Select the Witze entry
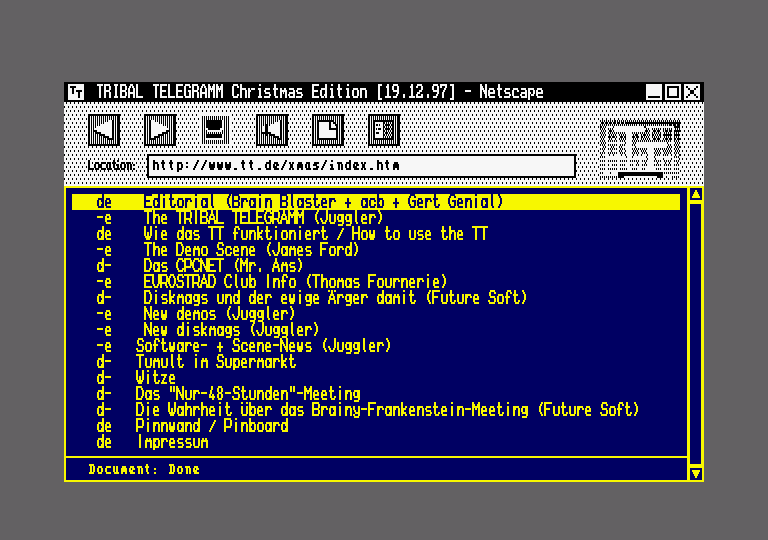The width and height of the screenshot is (768, 540). [156, 378]
